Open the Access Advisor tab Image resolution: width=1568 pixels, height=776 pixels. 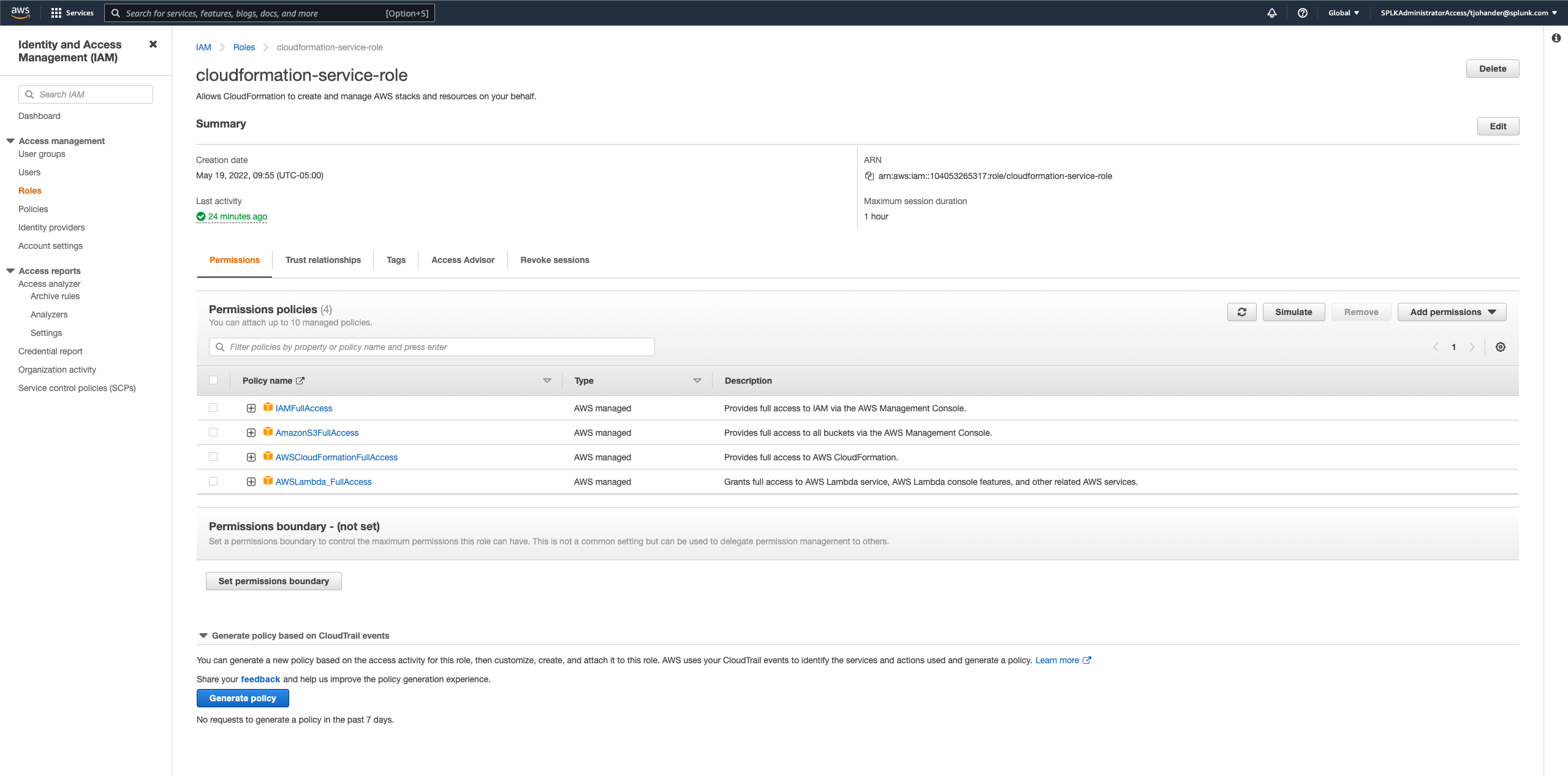pyautogui.click(x=463, y=260)
